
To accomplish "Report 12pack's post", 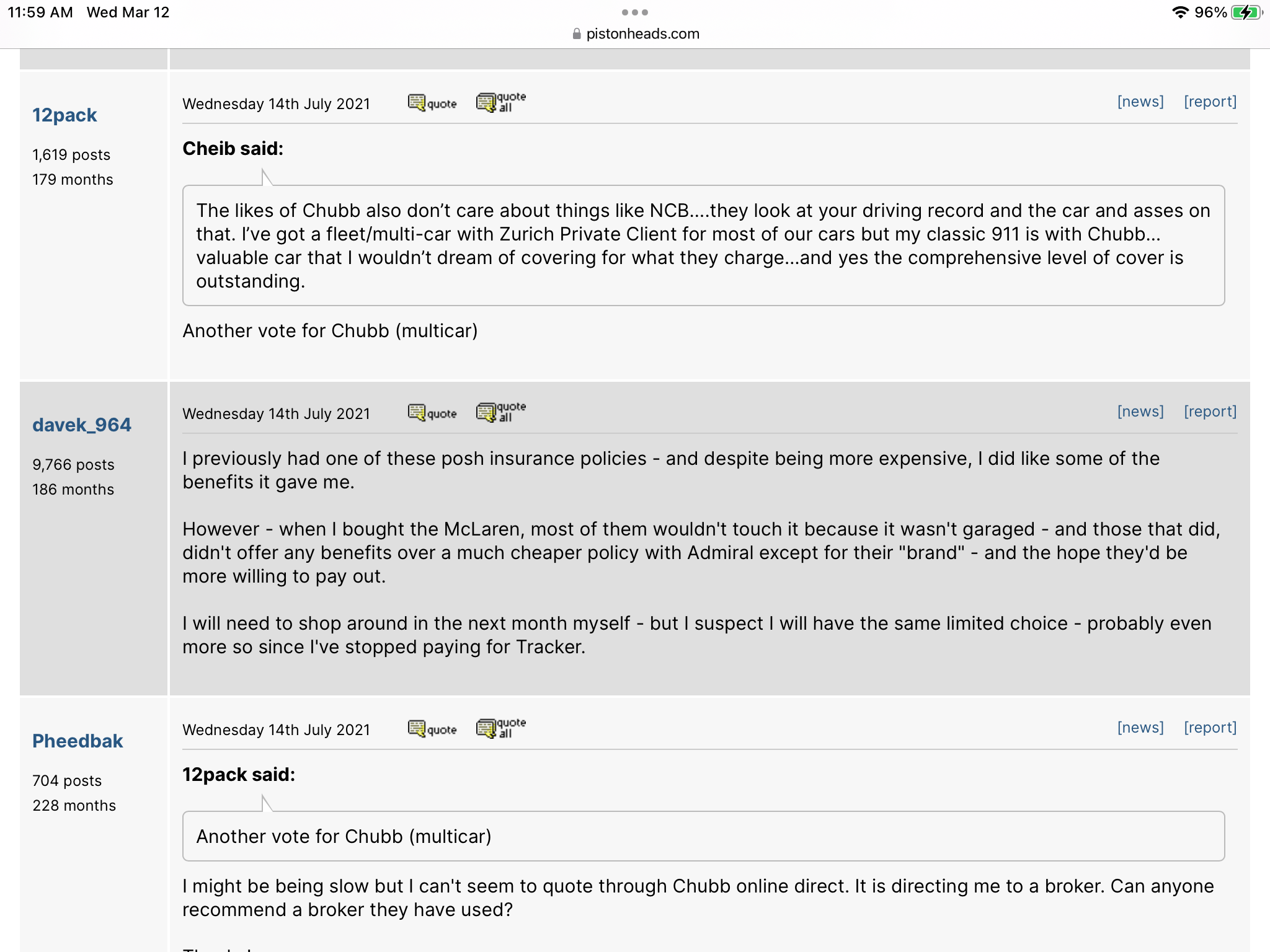I will [x=1210, y=102].
